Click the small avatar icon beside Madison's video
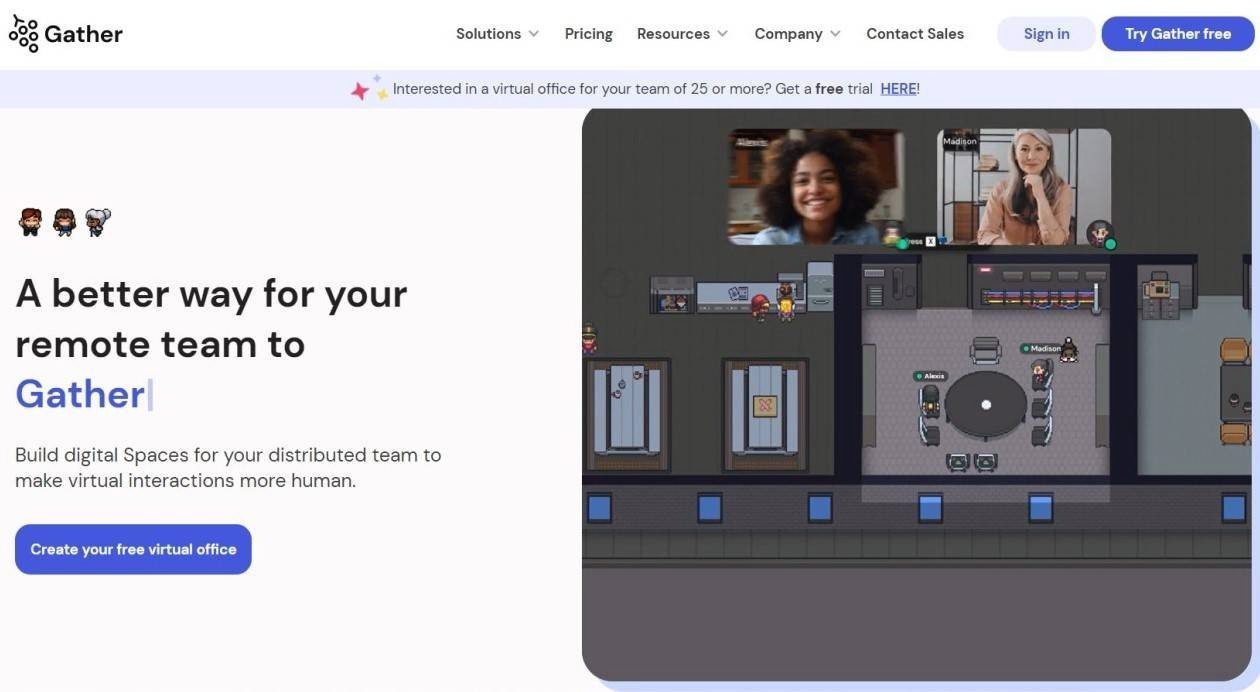 tap(1101, 234)
